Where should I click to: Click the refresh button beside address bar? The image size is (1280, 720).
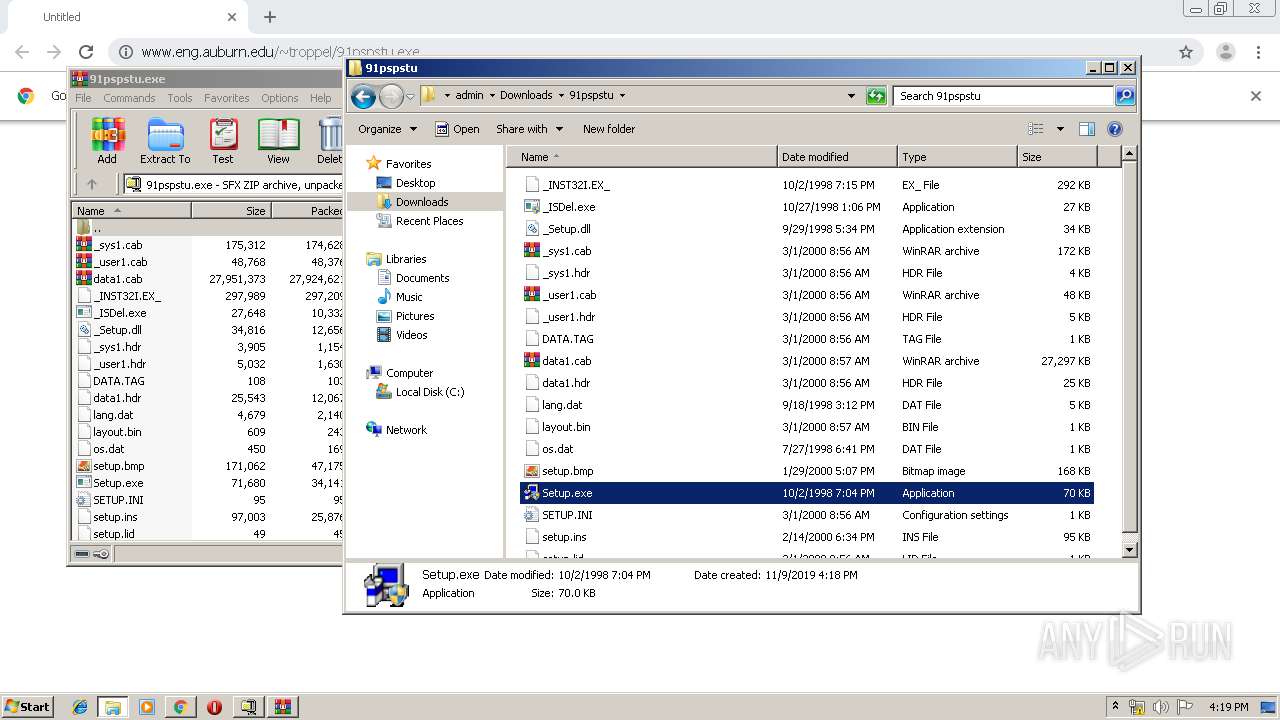pos(876,96)
